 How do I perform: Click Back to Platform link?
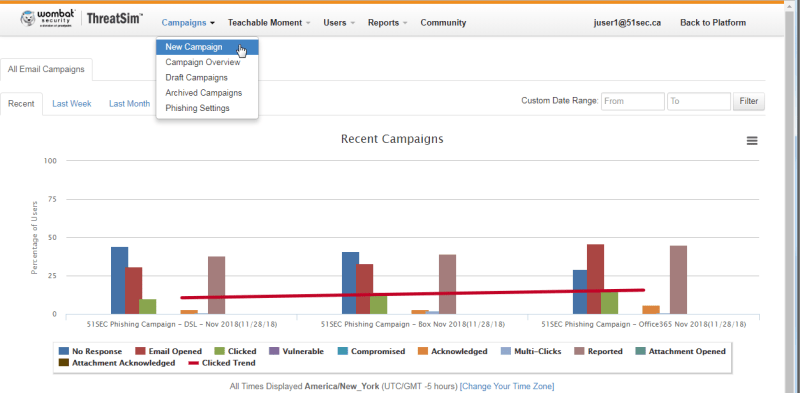[x=713, y=22]
